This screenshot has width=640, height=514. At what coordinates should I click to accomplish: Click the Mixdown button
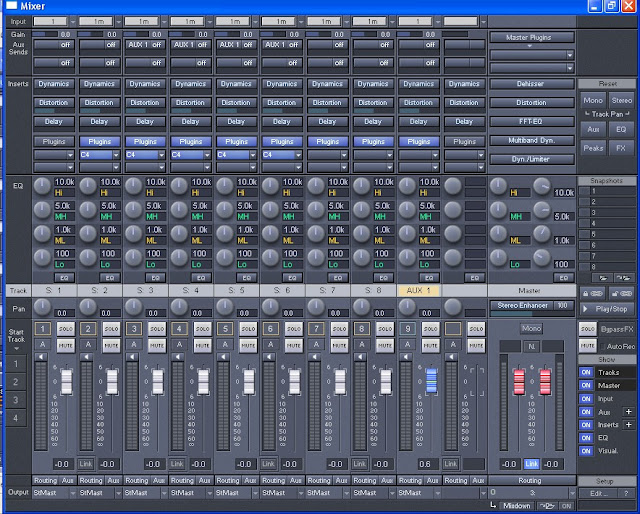[x=516, y=506]
